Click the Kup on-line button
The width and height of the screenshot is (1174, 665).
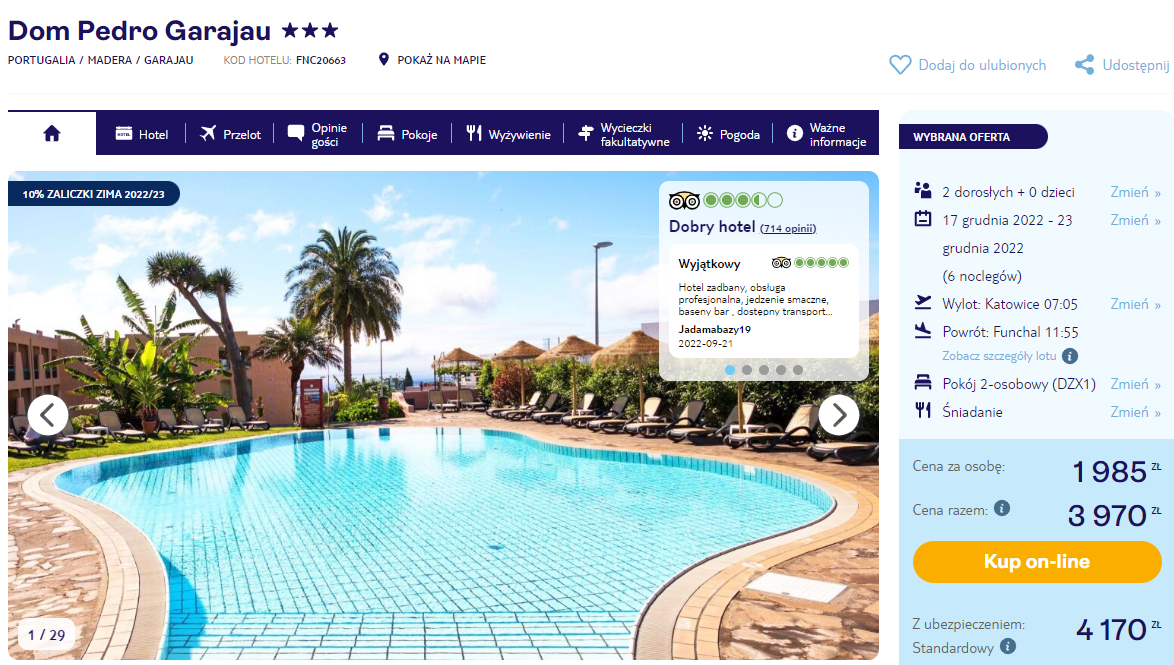coord(1037,562)
